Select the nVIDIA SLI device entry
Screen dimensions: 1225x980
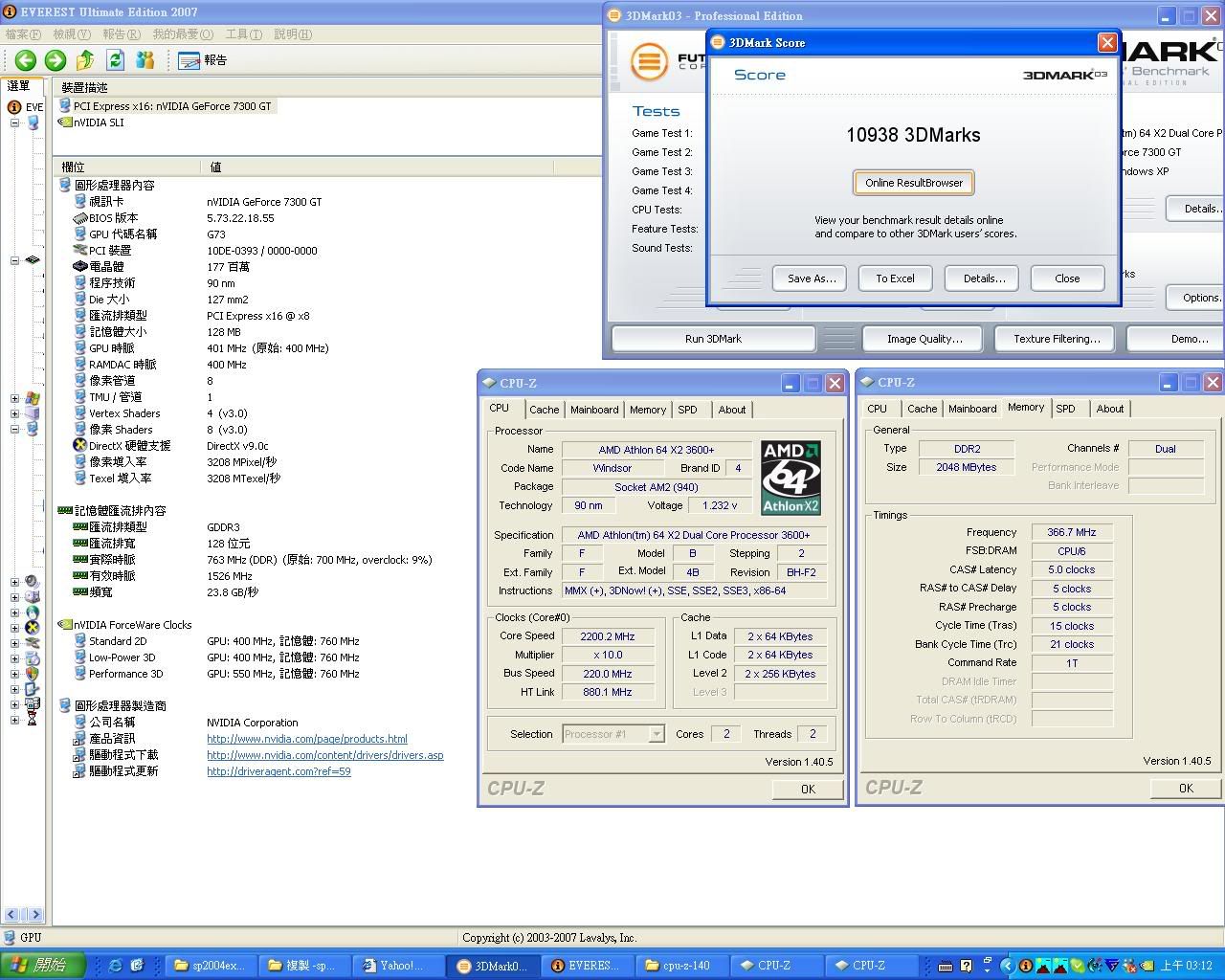(91, 122)
